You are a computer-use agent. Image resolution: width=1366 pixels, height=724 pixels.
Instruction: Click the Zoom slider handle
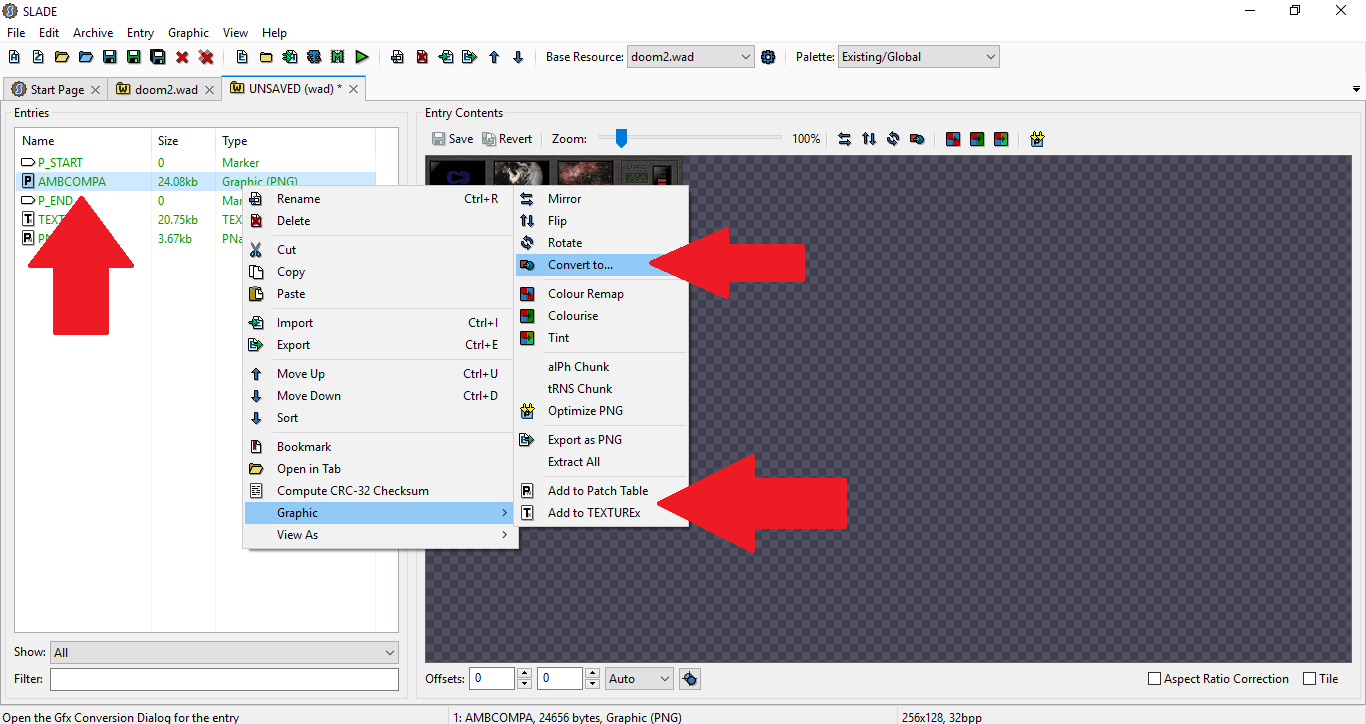(621, 138)
